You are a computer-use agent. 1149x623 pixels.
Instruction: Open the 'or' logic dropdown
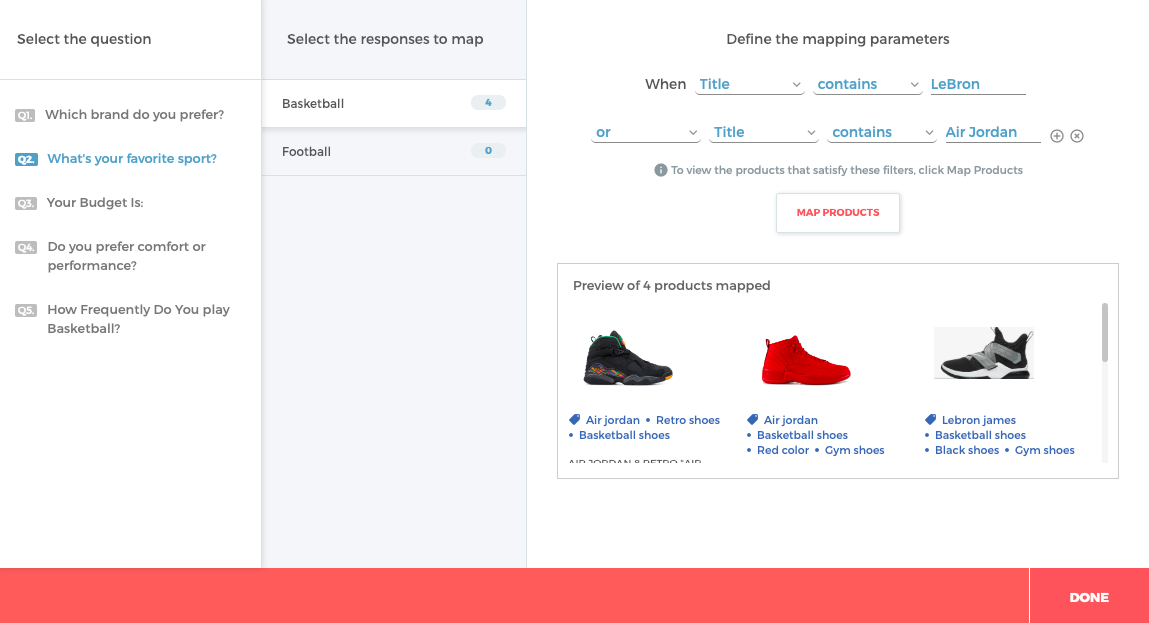point(646,133)
